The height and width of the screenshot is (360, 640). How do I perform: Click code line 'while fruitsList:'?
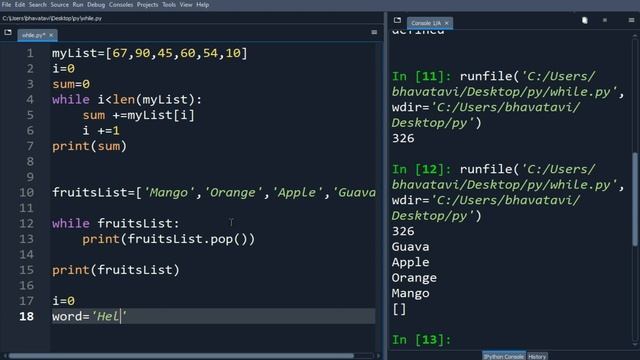116,224
